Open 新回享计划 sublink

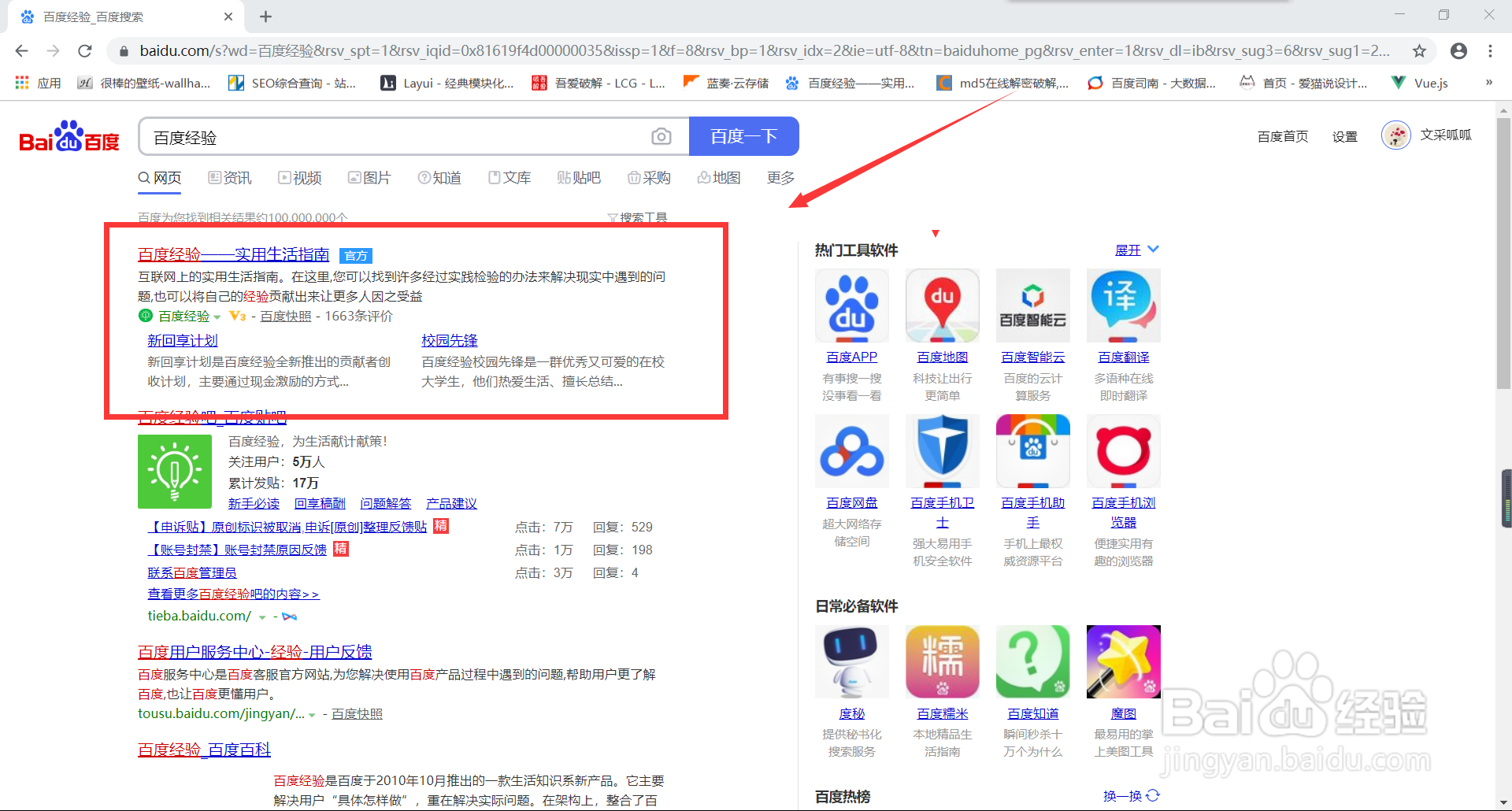(183, 340)
